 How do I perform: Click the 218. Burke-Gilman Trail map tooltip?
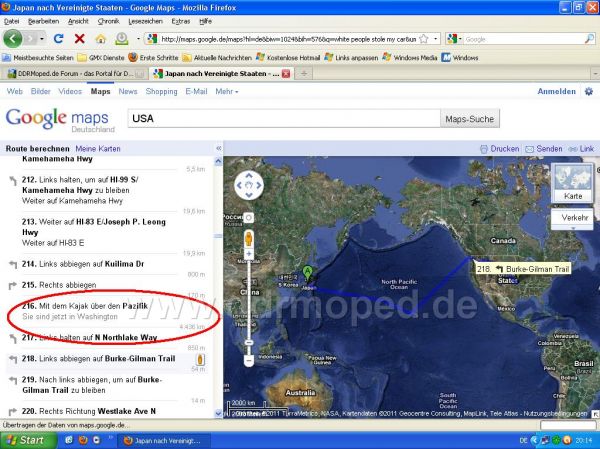[523, 269]
